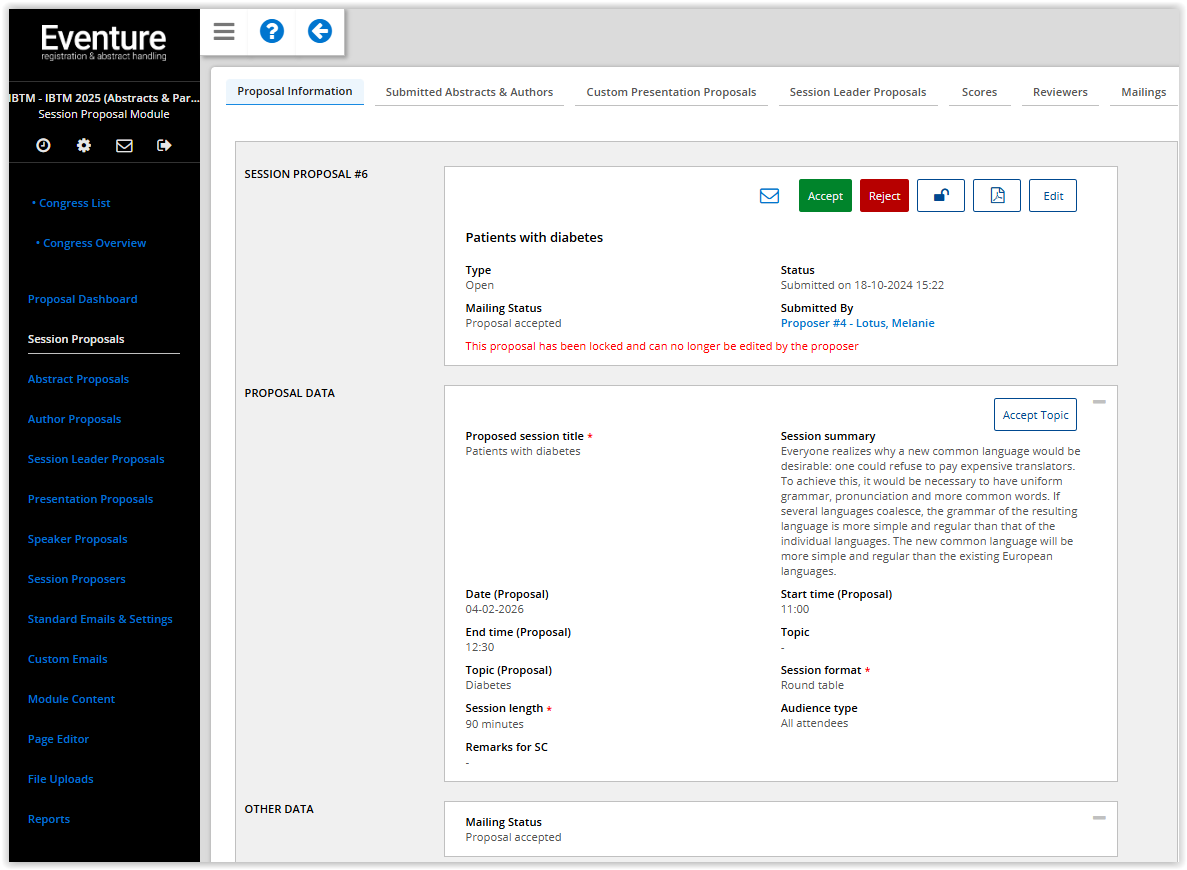Click the red locked proposal warning text
The height and width of the screenshot is (870, 1187).
point(662,346)
